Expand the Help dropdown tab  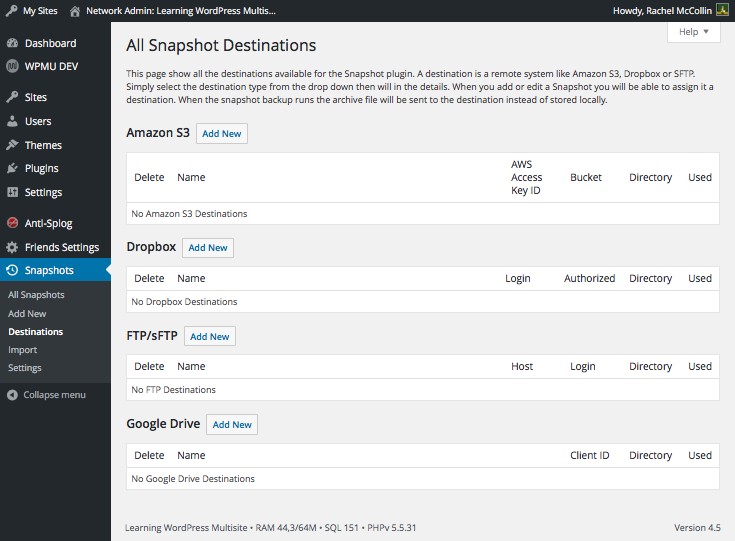coord(694,32)
